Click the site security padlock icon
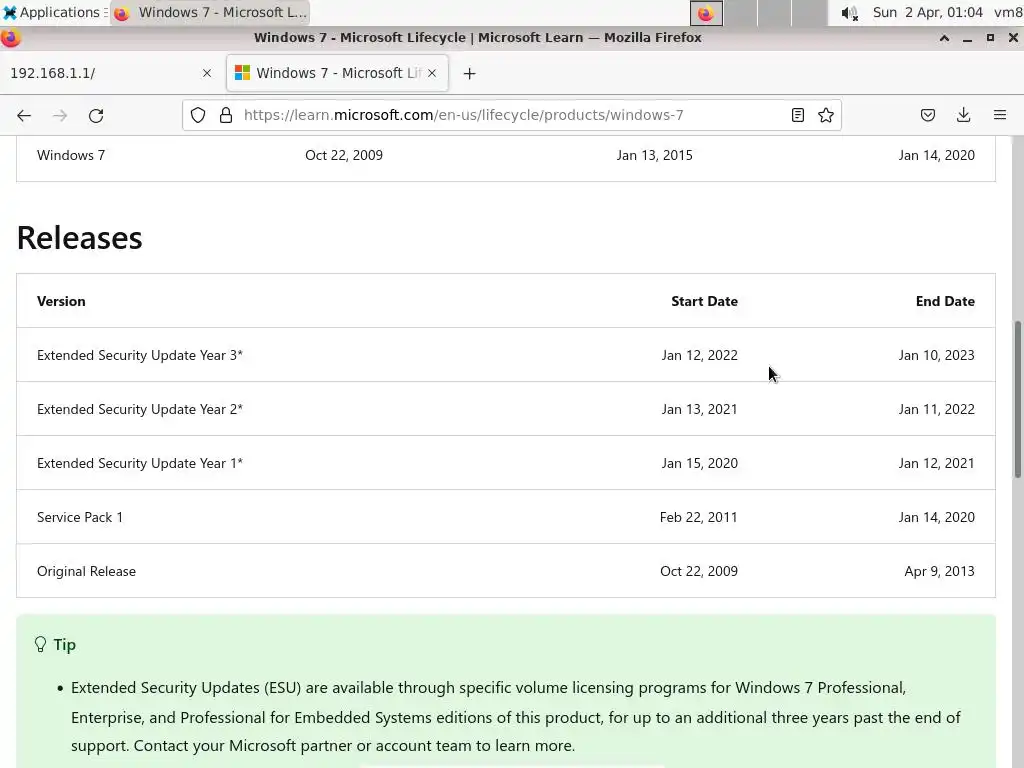The width and height of the screenshot is (1024, 768). click(x=226, y=116)
